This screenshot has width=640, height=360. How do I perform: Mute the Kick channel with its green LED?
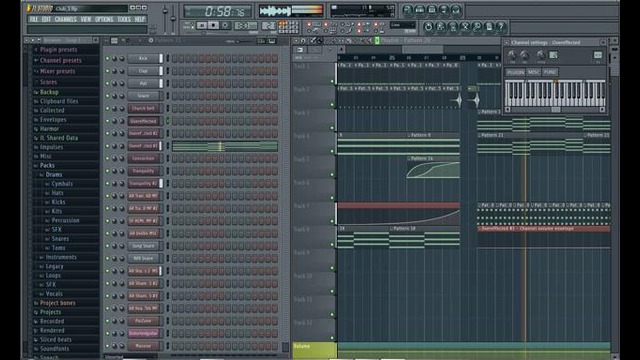(x=108, y=59)
